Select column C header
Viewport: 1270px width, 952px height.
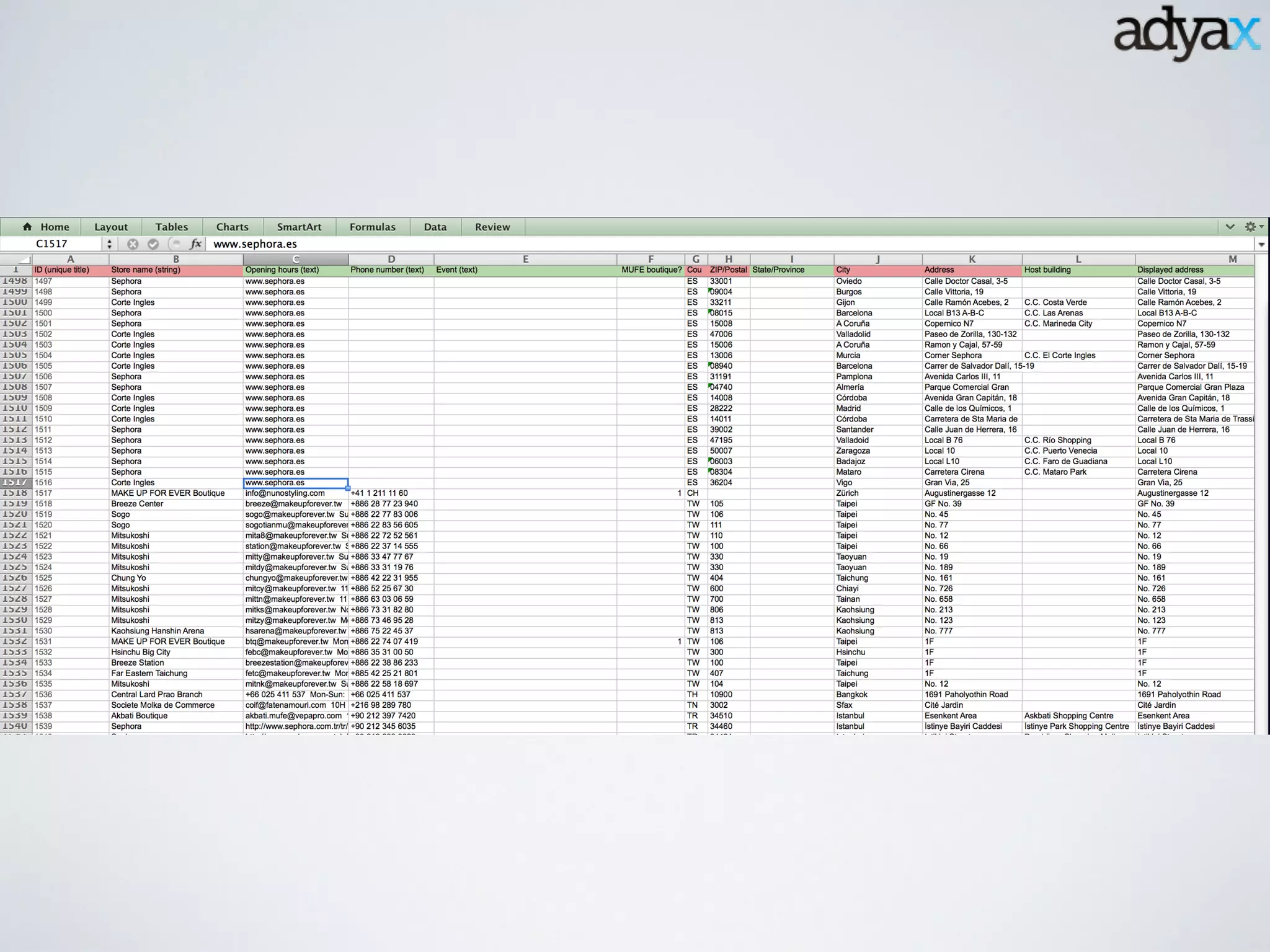click(296, 259)
